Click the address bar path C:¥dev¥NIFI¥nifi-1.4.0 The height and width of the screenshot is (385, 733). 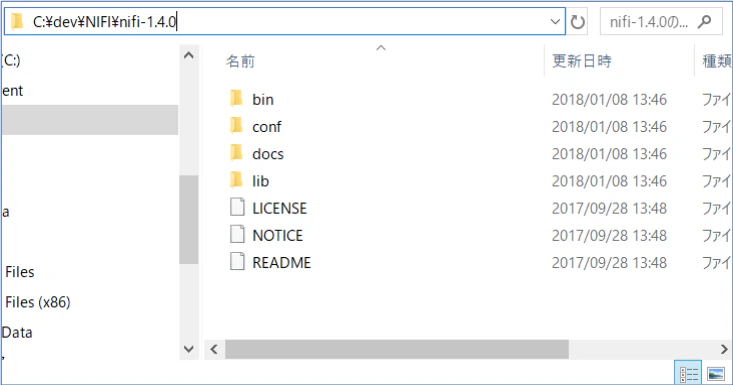[x=105, y=21]
